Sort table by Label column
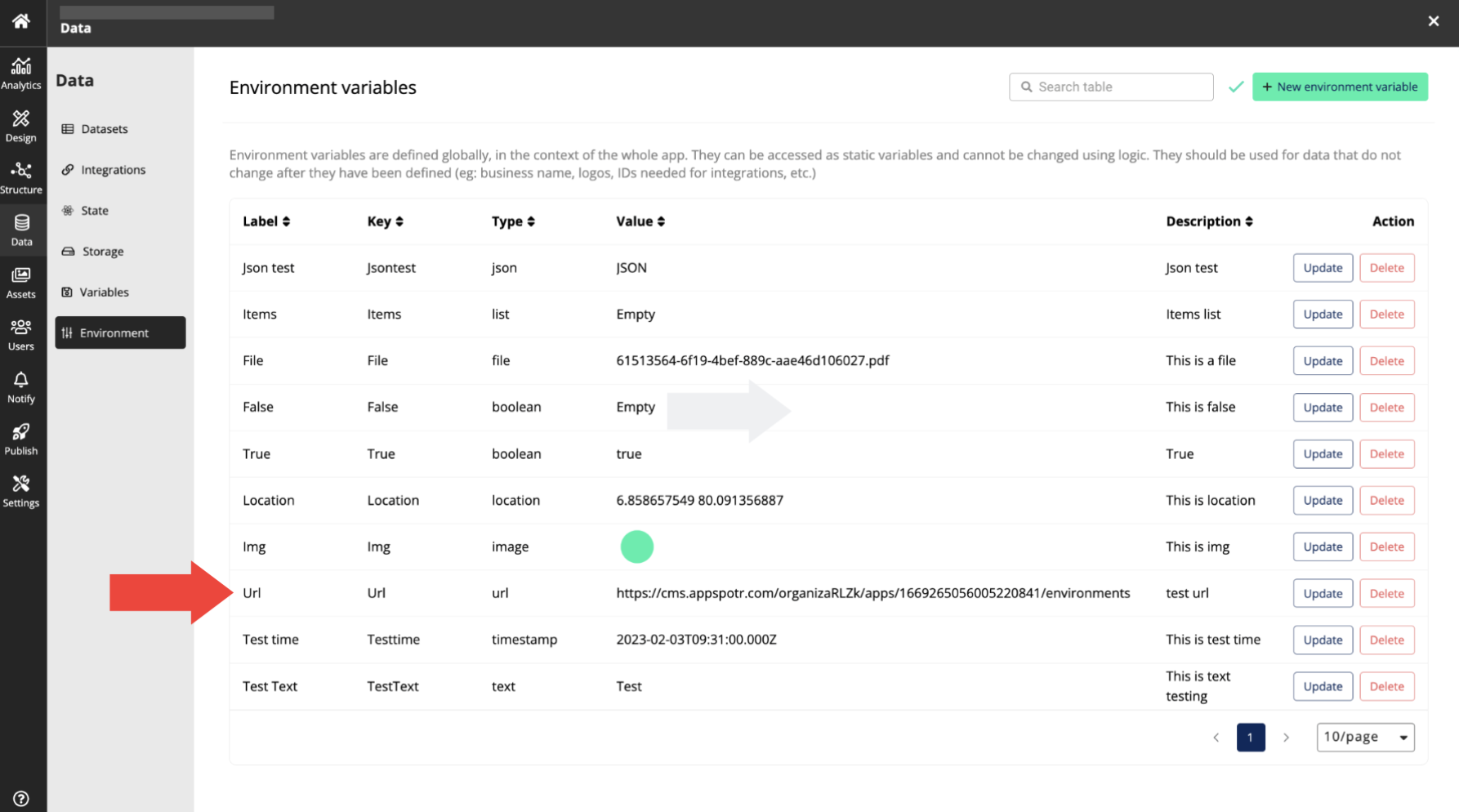Screen dimensions: 1459x812 pos(266,221)
